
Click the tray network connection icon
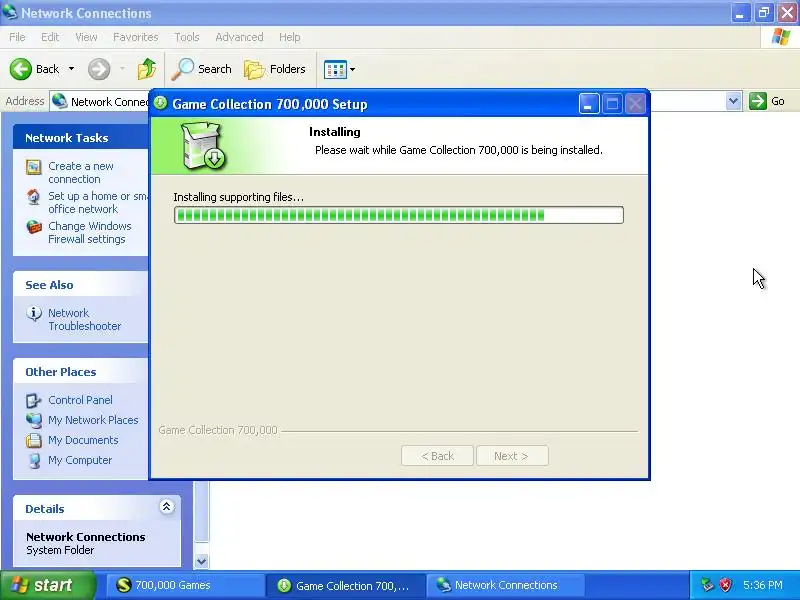click(x=707, y=585)
